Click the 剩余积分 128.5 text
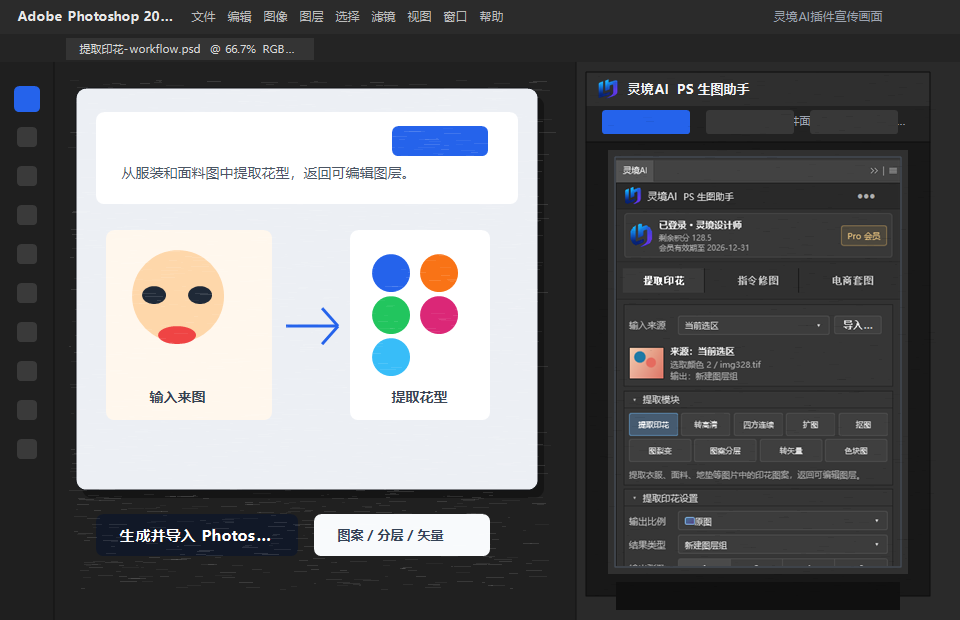The image size is (960, 620). [x=685, y=237]
